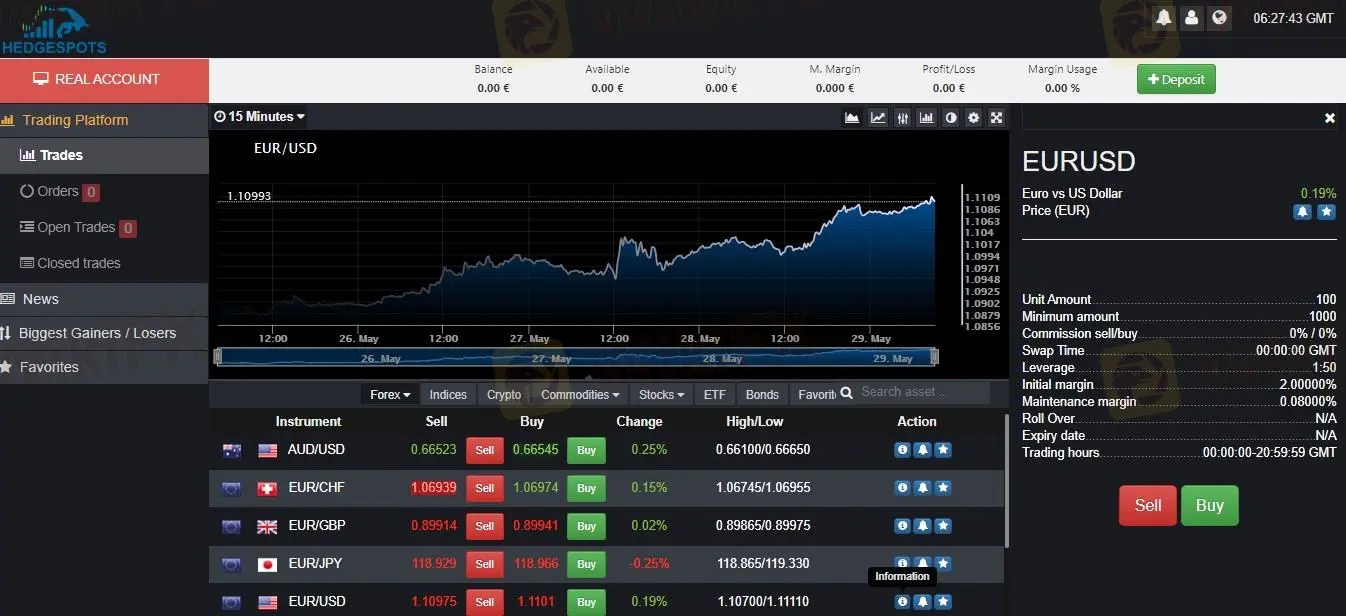Show information for EUR/CHF
The height and width of the screenshot is (616, 1346).
click(x=903, y=488)
